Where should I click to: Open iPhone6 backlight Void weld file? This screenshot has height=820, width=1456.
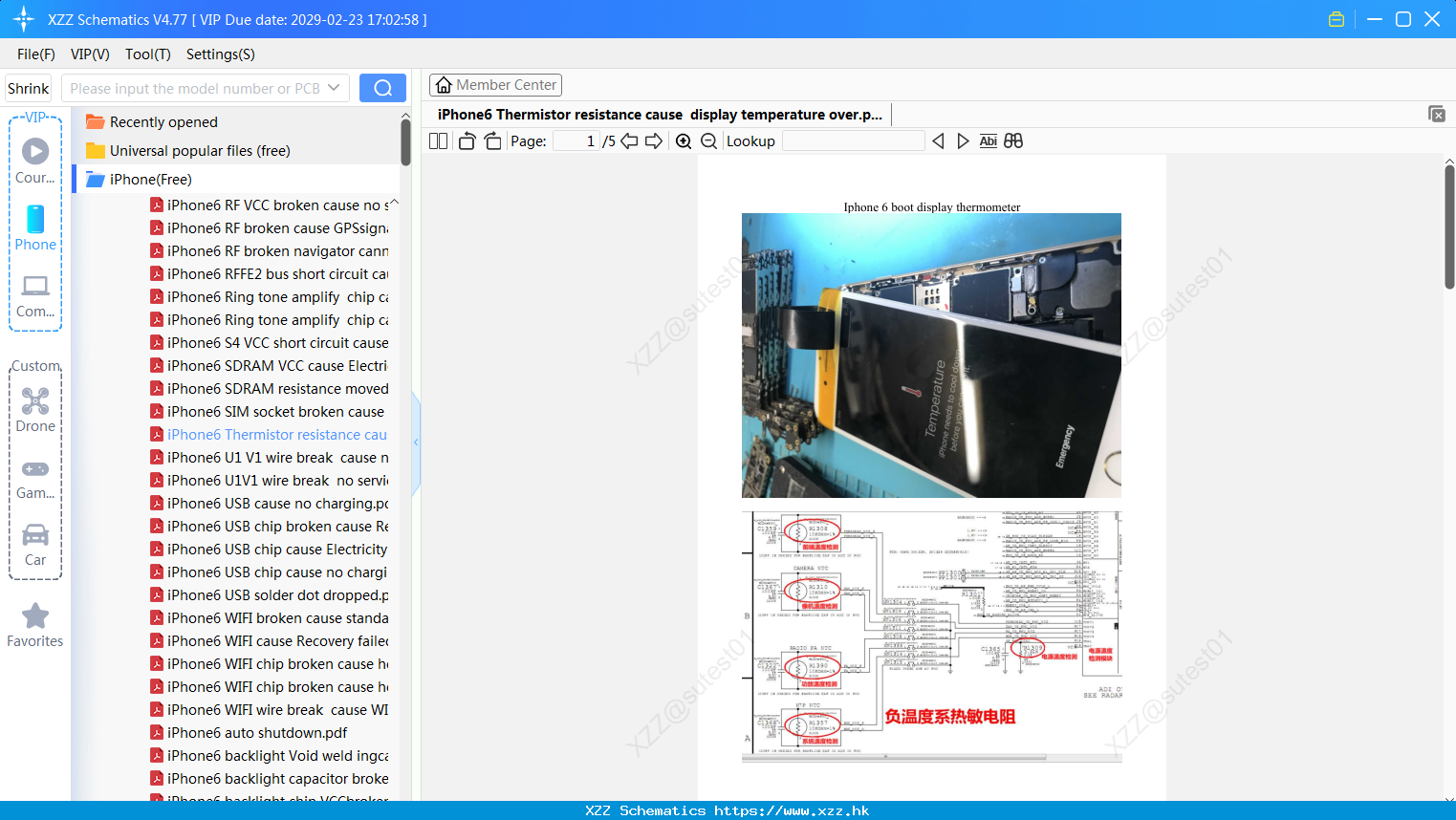point(270,756)
